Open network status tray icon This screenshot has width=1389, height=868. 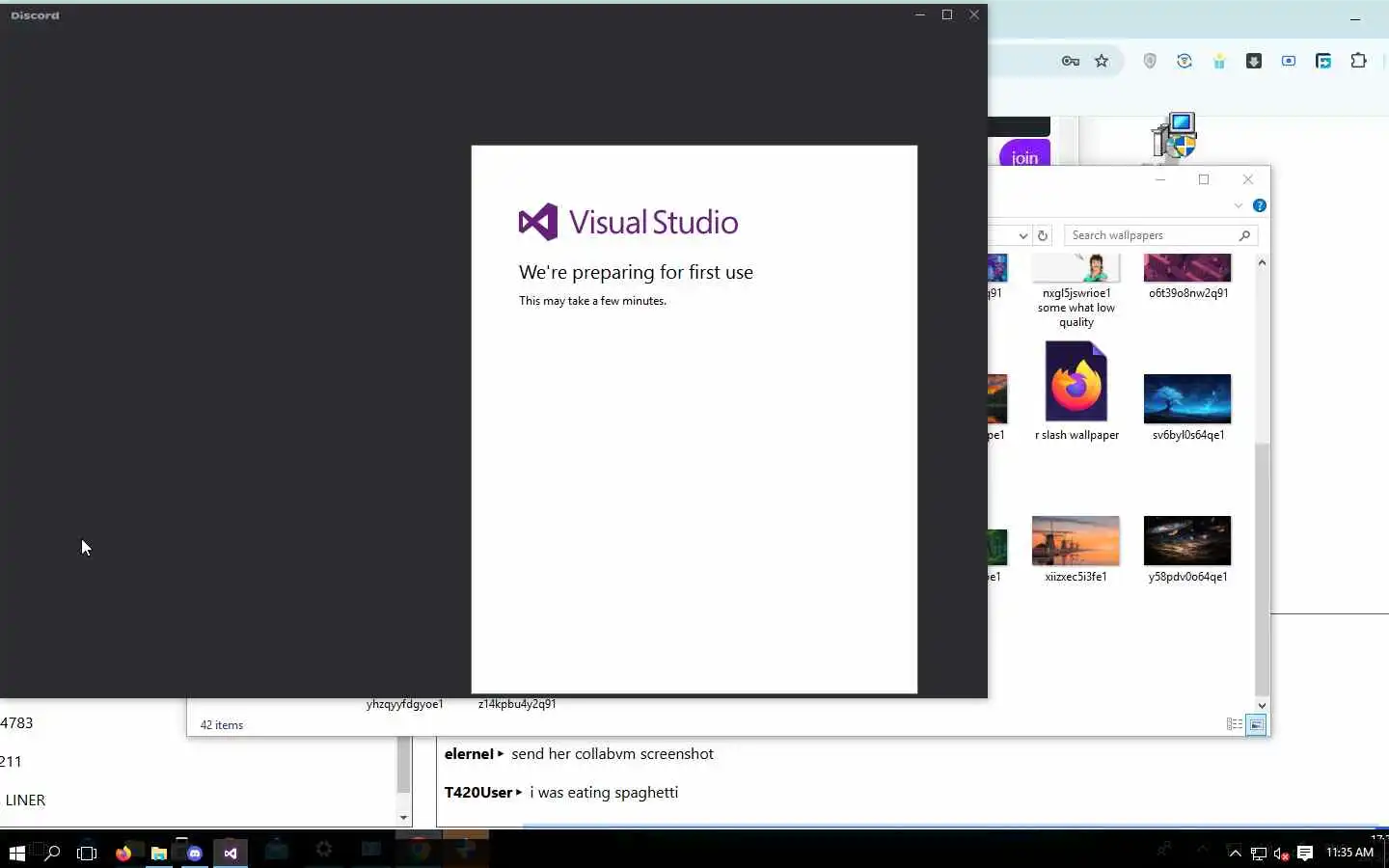coord(1259,853)
